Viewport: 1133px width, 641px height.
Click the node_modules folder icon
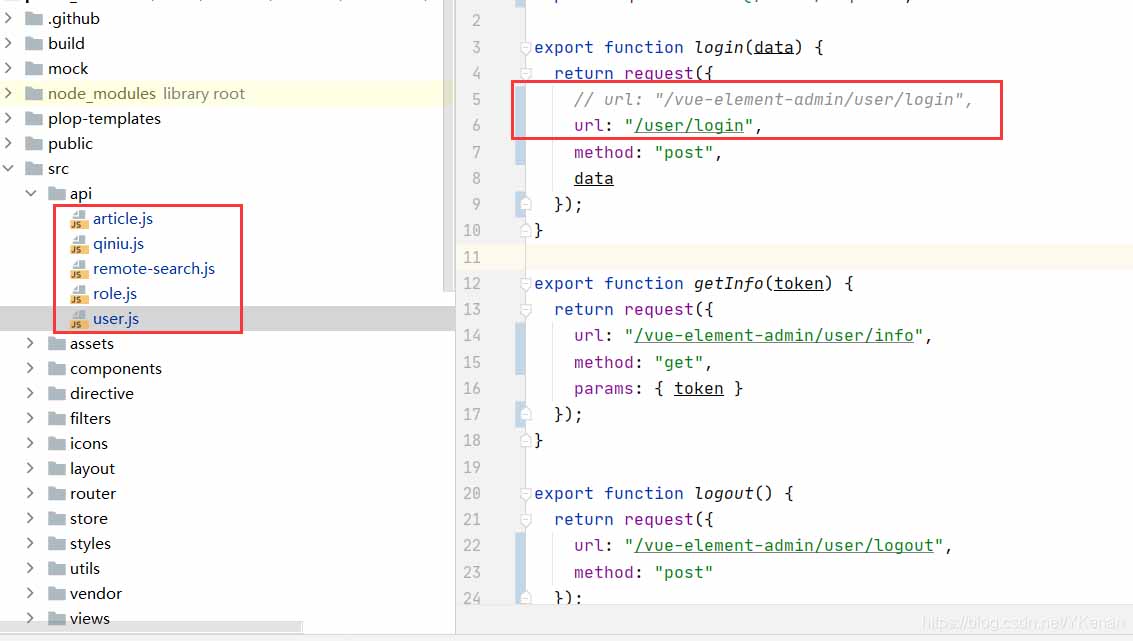pyautogui.click(x=34, y=93)
